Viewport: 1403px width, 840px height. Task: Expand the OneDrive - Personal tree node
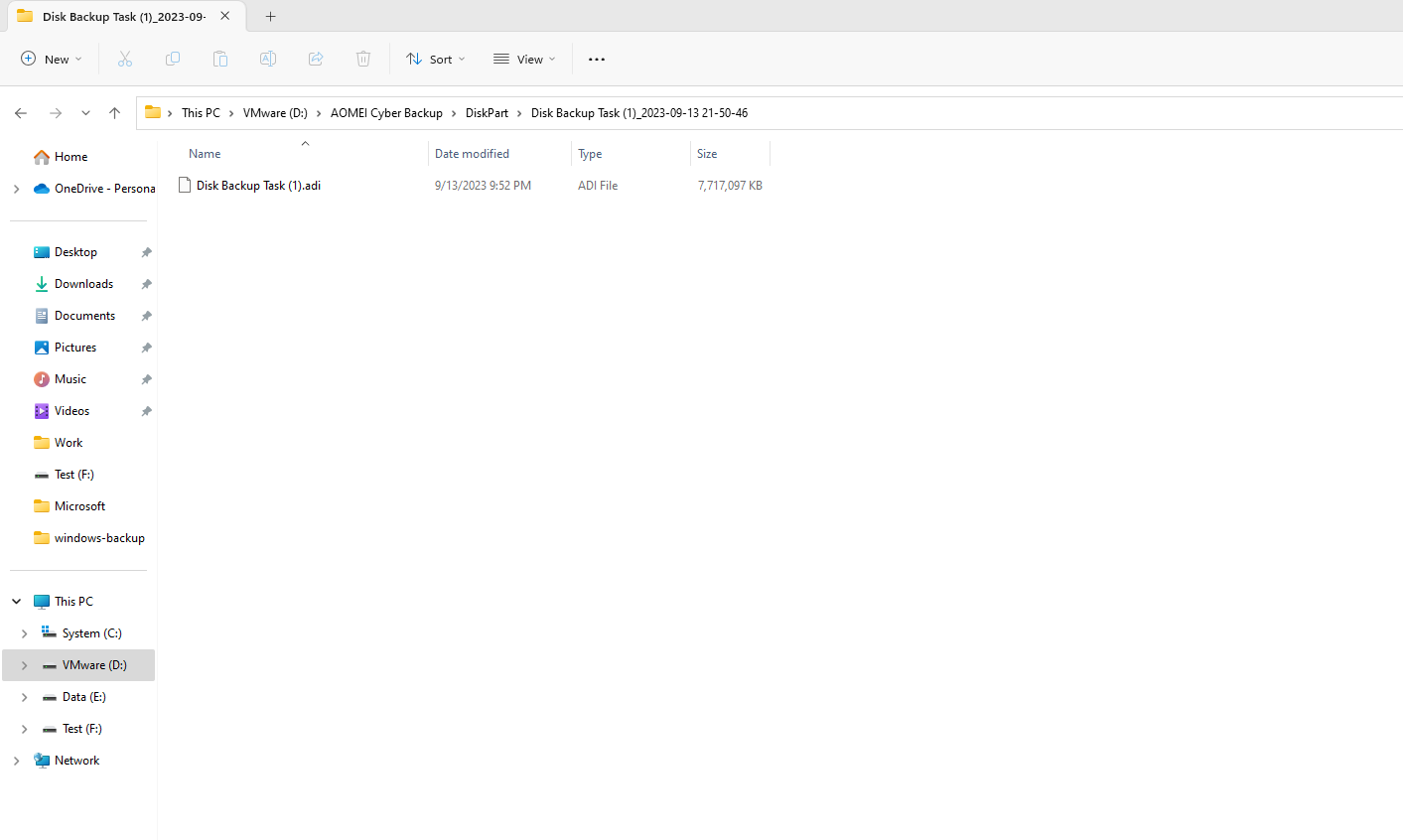16,189
